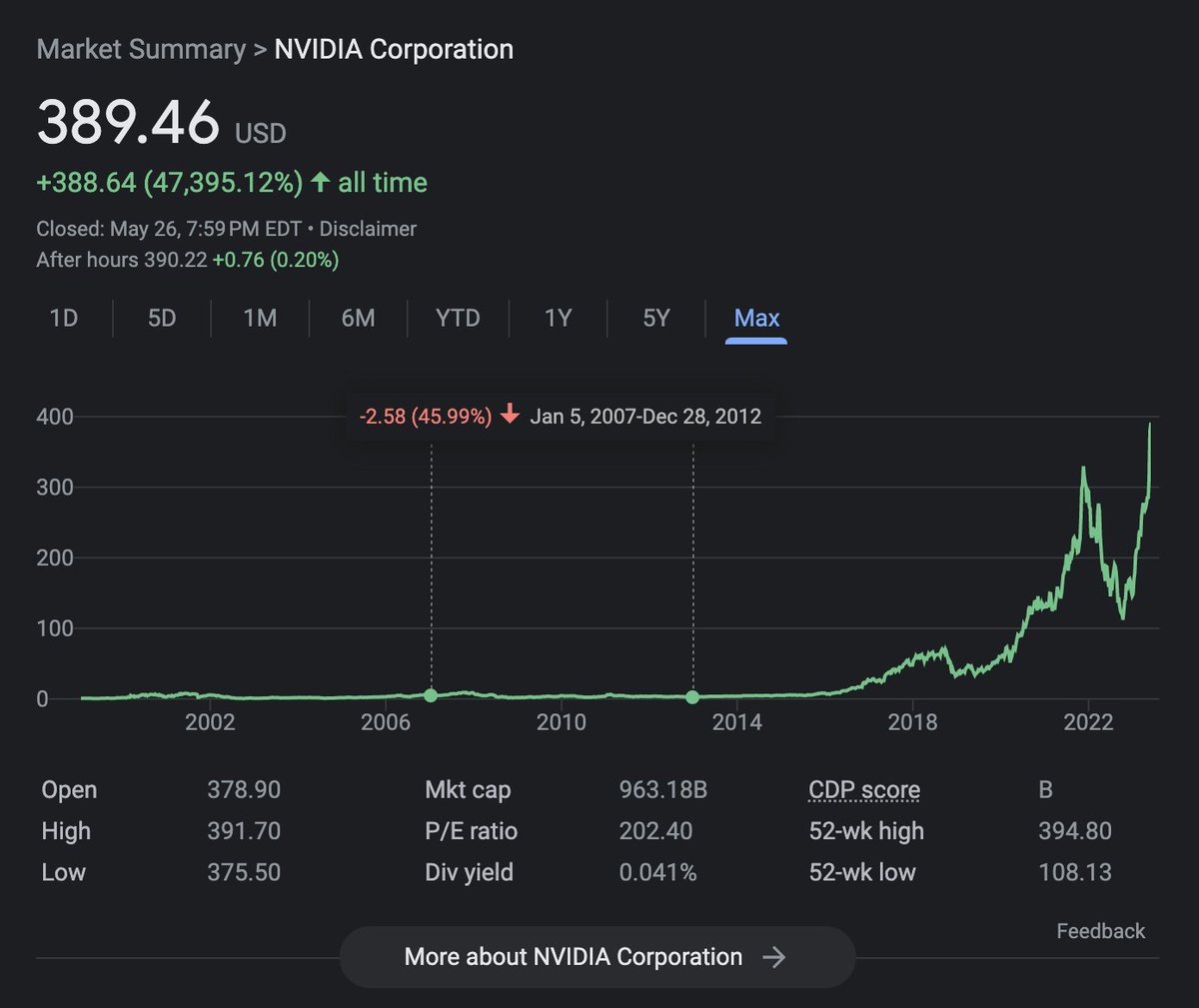This screenshot has width=1199, height=1008.
Task: Click the 2022 x-axis label
Action: point(1088,722)
